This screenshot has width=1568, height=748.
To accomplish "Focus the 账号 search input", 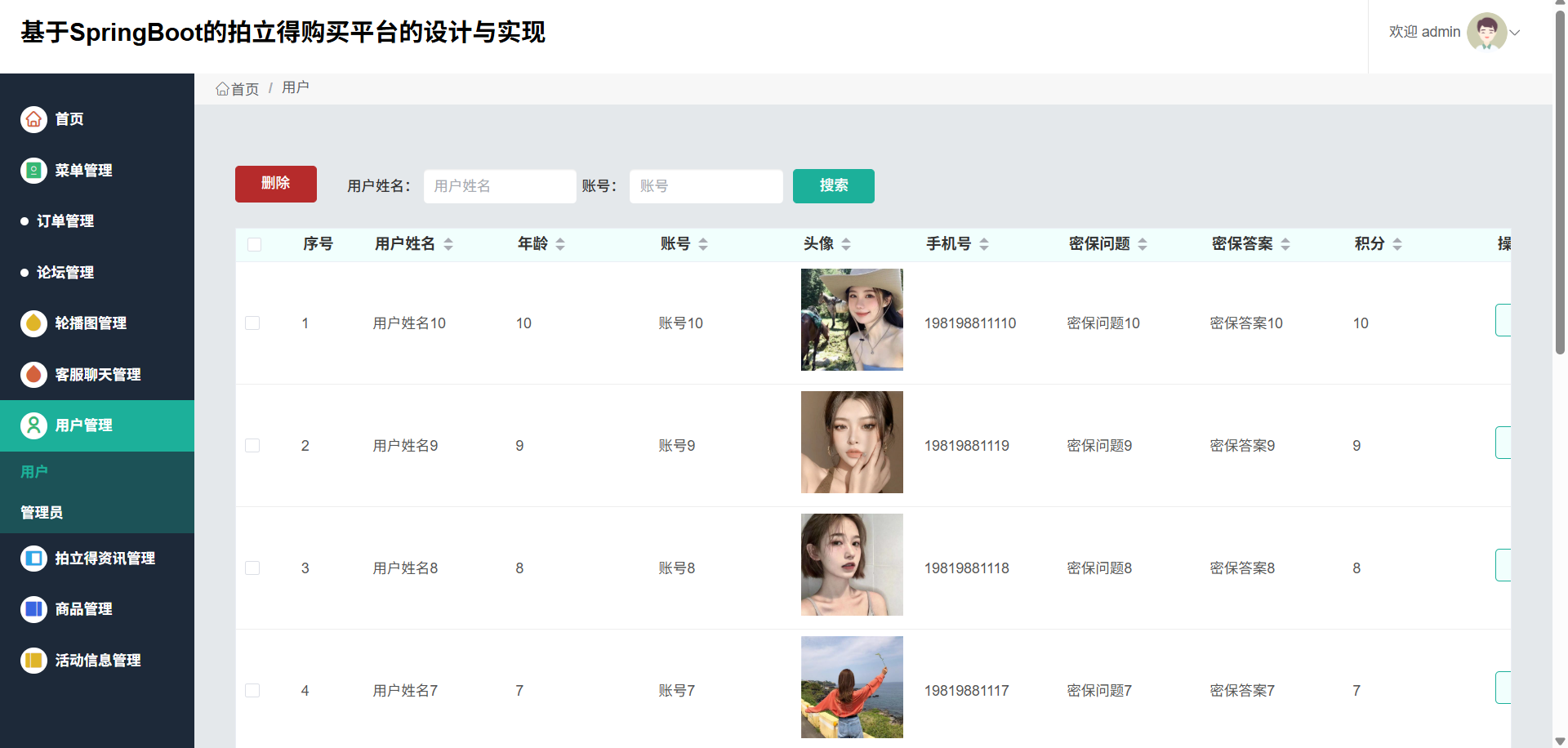I will pos(706,186).
